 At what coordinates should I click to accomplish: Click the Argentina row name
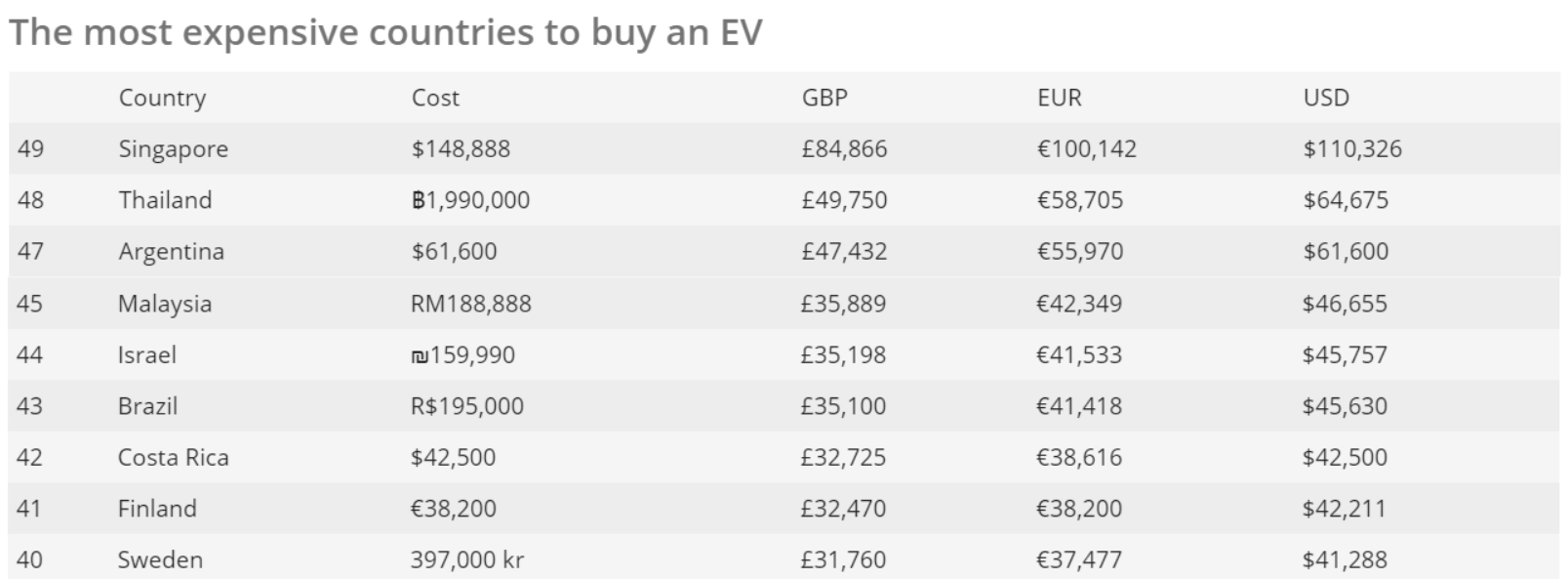(171, 252)
